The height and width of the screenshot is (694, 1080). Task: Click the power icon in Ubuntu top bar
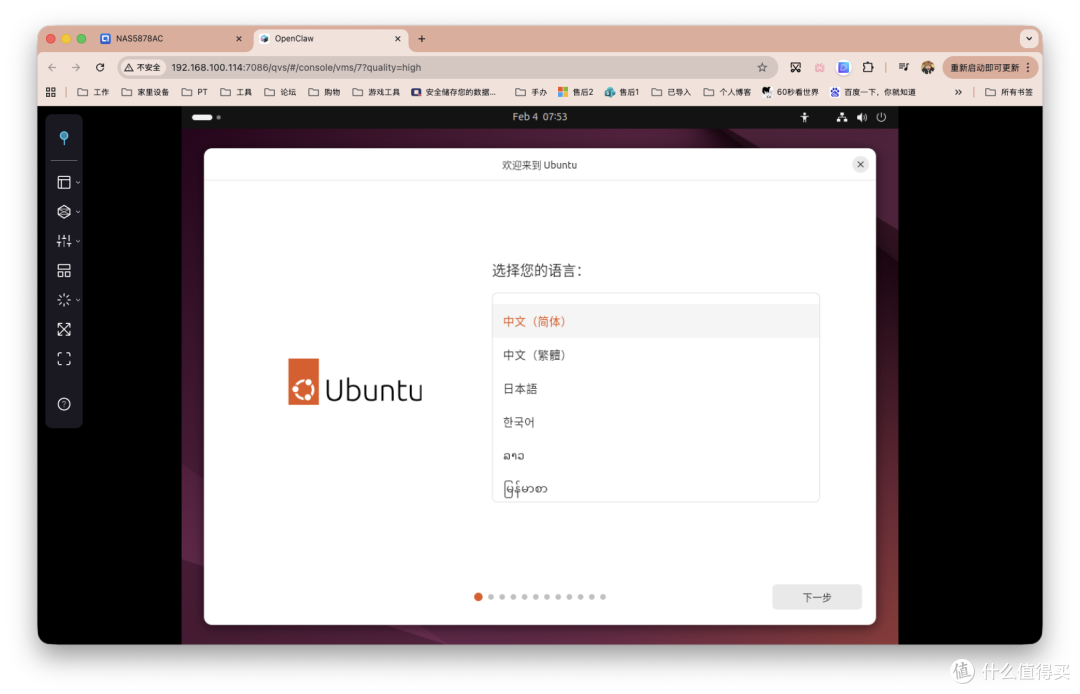pyautogui.click(x=881, y=117)
